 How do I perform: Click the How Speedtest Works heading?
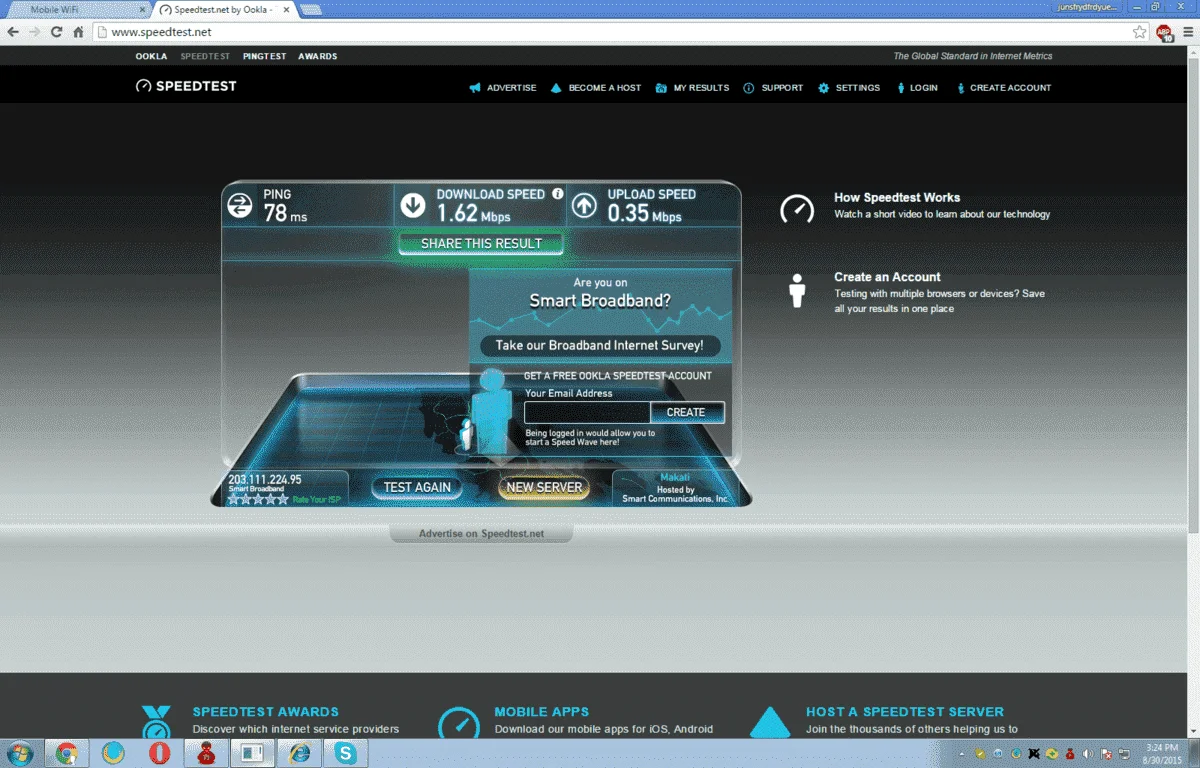click(x=897, y=198)
